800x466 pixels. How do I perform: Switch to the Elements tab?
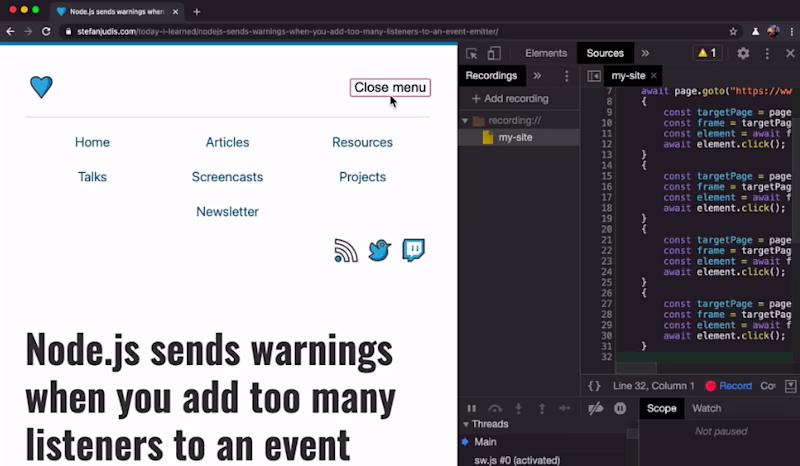[x=545, y=53]
